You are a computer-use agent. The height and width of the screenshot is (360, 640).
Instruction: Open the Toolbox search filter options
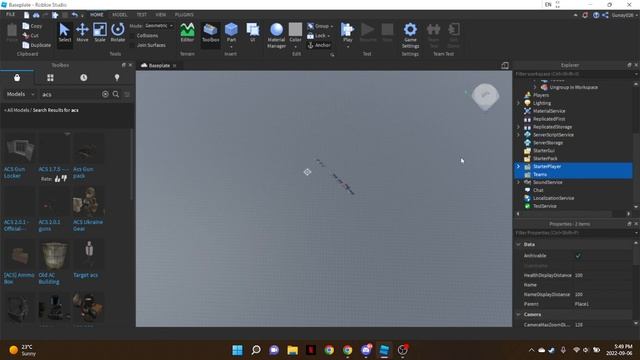[127, 94]
